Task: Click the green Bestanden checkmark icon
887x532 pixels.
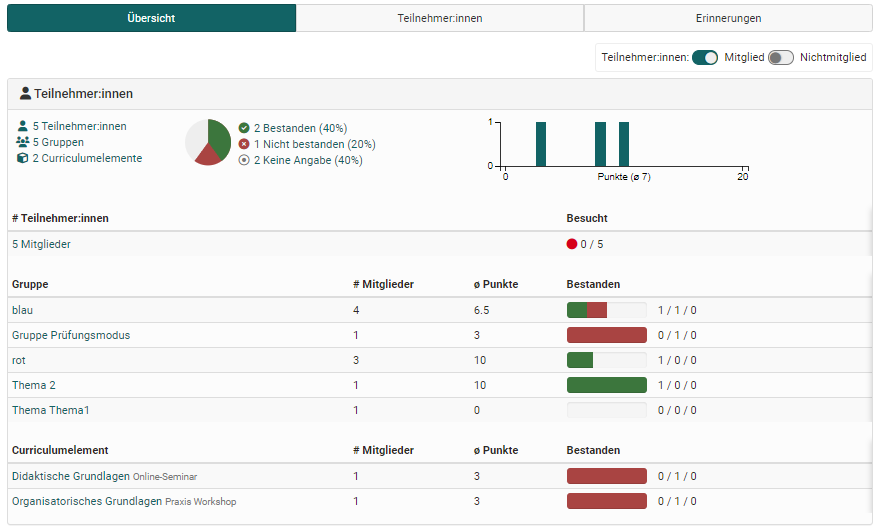Action: (244, 128)
